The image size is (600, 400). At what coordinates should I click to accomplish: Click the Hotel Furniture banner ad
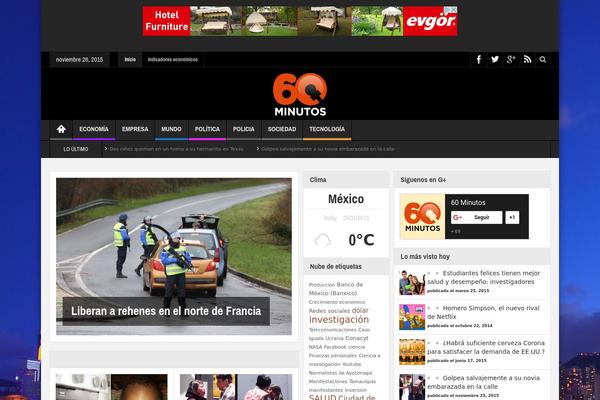[300, 21]
